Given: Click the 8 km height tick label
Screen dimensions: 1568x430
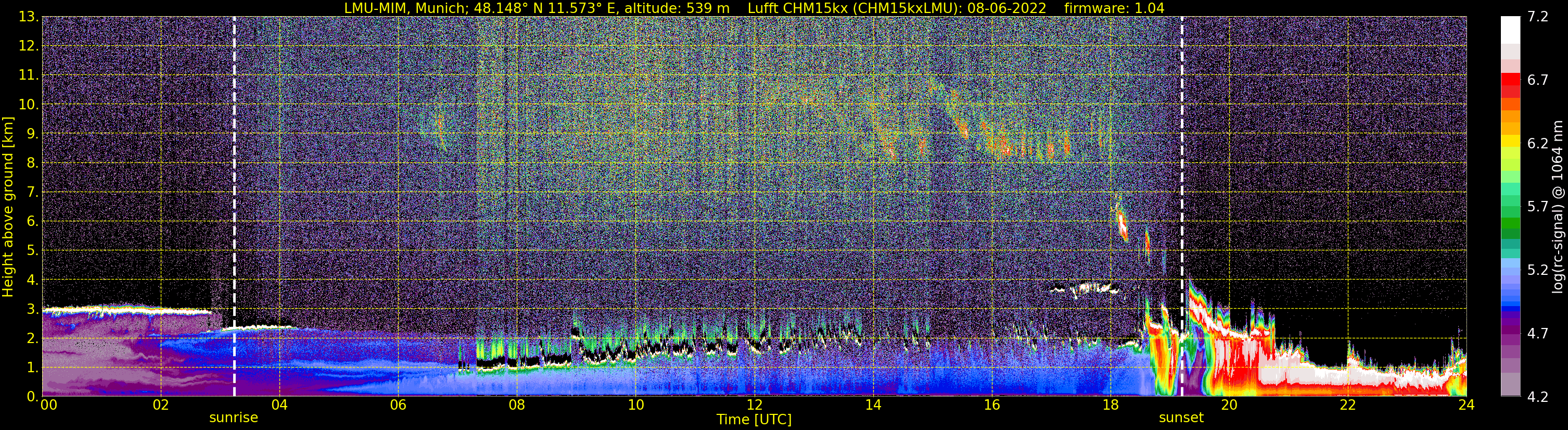Looking at the screenshot, I should [32, 162].
